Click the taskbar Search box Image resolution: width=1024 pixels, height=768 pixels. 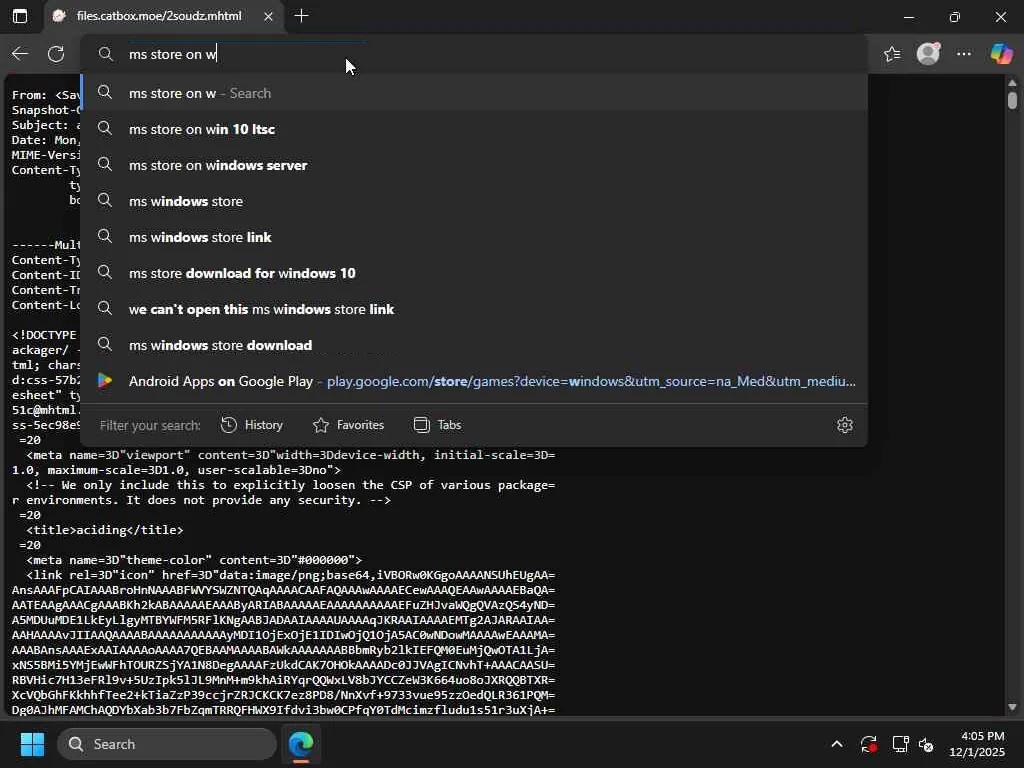coord(167,744)
